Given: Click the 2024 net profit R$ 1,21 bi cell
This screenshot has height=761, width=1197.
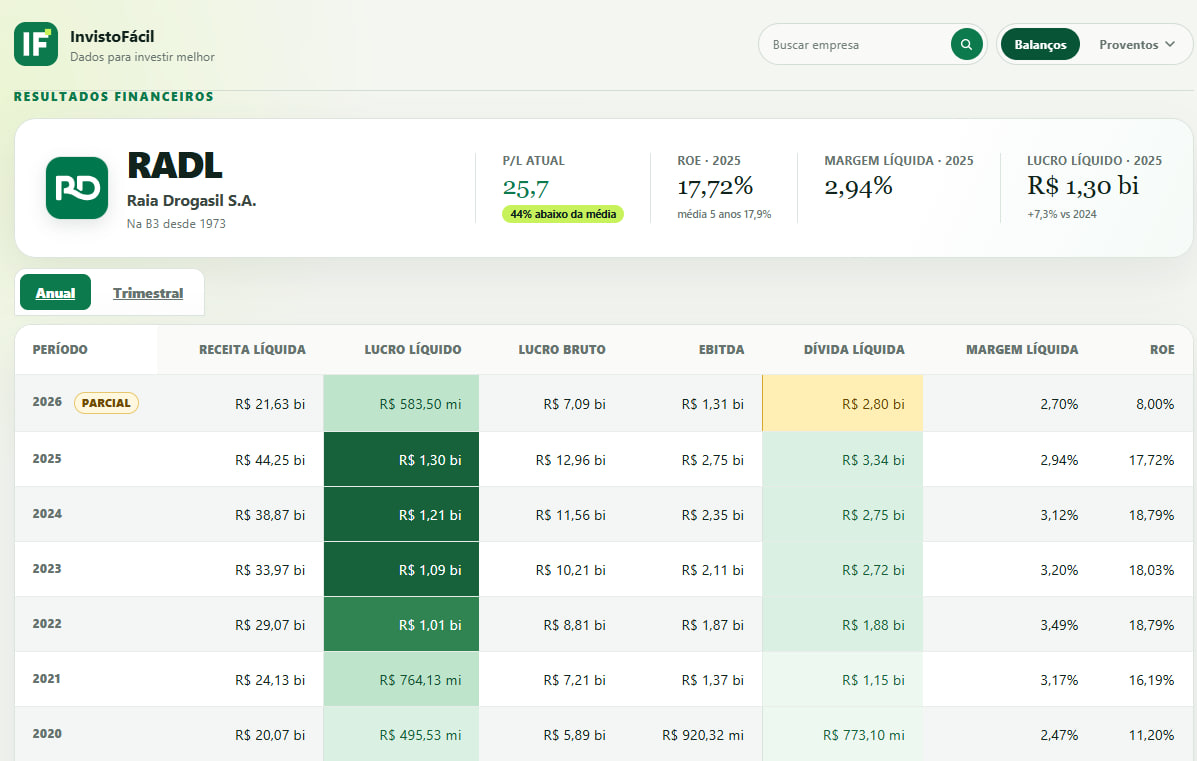Looking at the screenshot, I should click(402, 514).
